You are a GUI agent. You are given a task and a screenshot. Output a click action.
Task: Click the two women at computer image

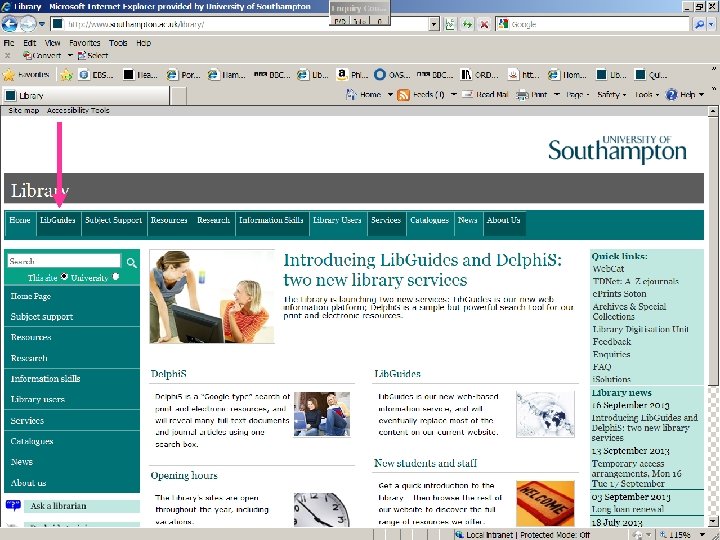pos(212,297)
